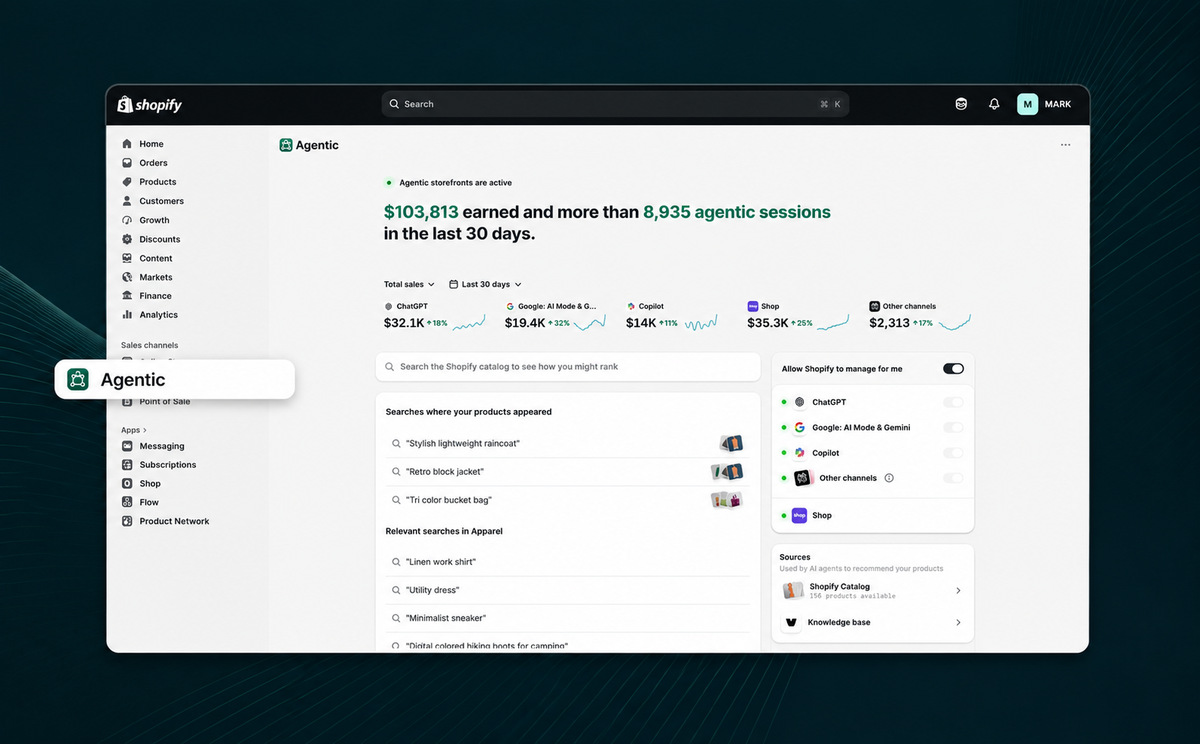Click the Flow app icon
This screenshot has height=744, width=1200.
(127, 502)
